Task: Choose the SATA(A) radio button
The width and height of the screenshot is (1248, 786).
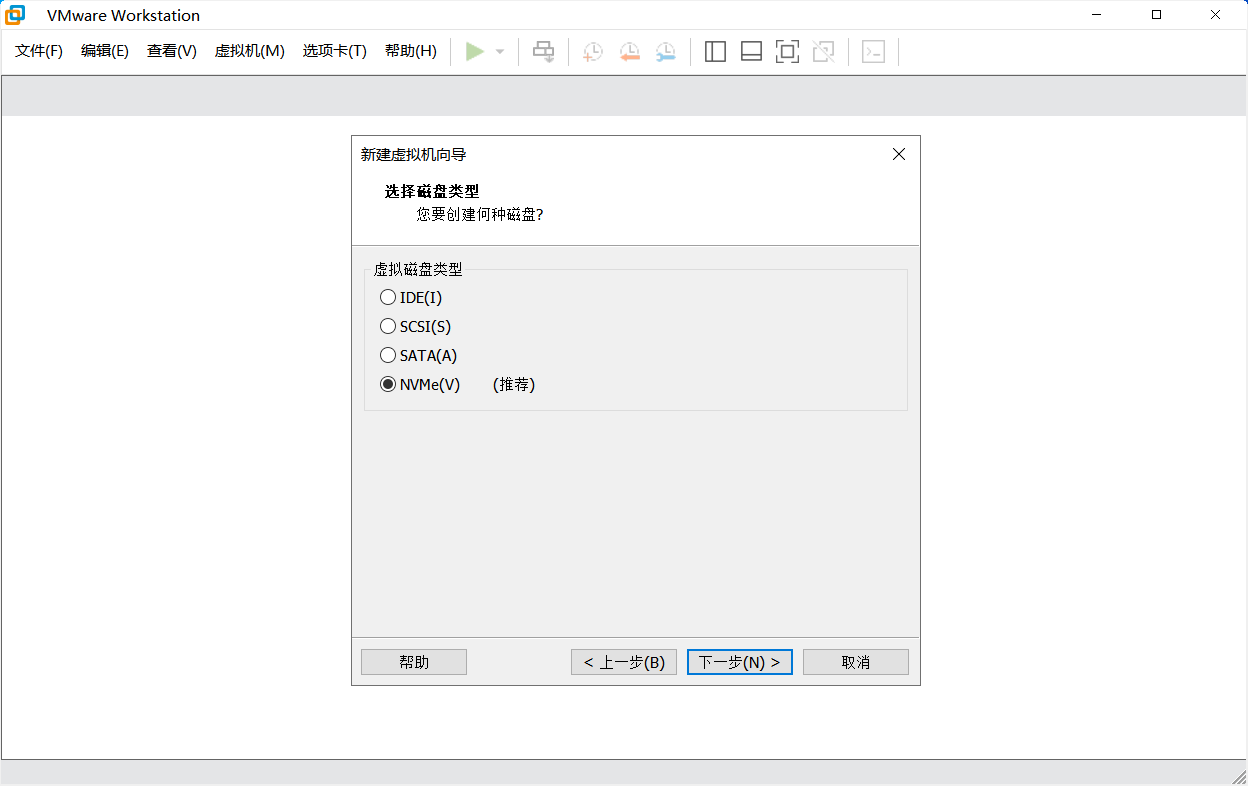Action: coord(388,355)
